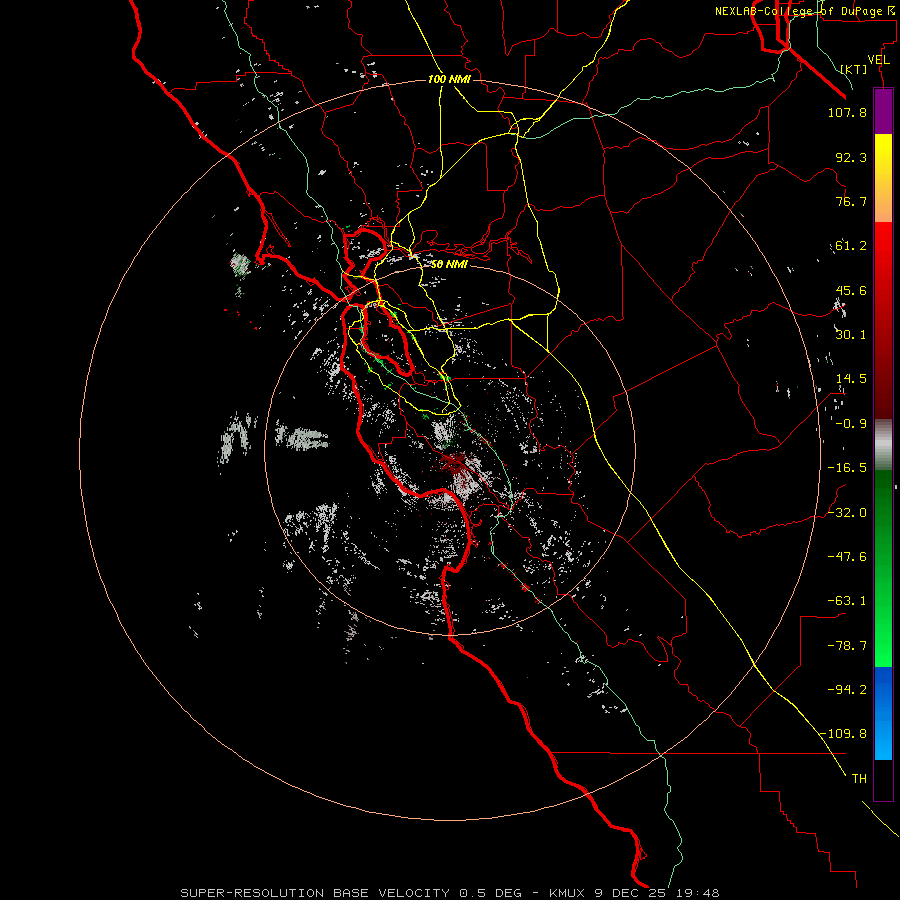Click the 100 NMI range ring label
Viewport: 900px width, 900px height.
449,79
